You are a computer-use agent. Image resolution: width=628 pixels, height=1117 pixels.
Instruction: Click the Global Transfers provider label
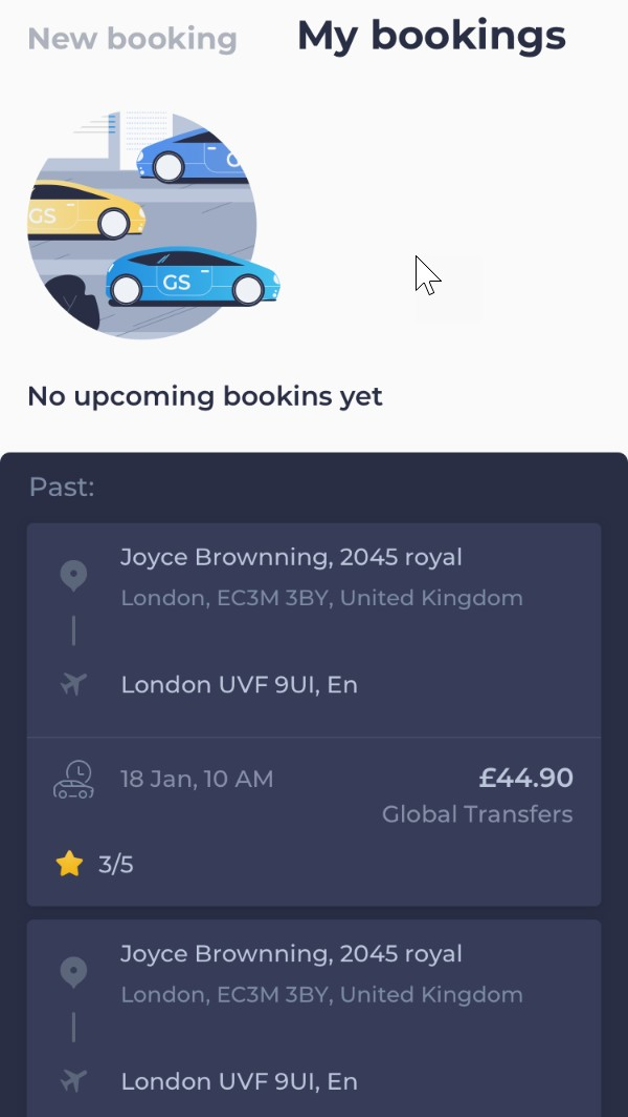click(x=477, y=814)
